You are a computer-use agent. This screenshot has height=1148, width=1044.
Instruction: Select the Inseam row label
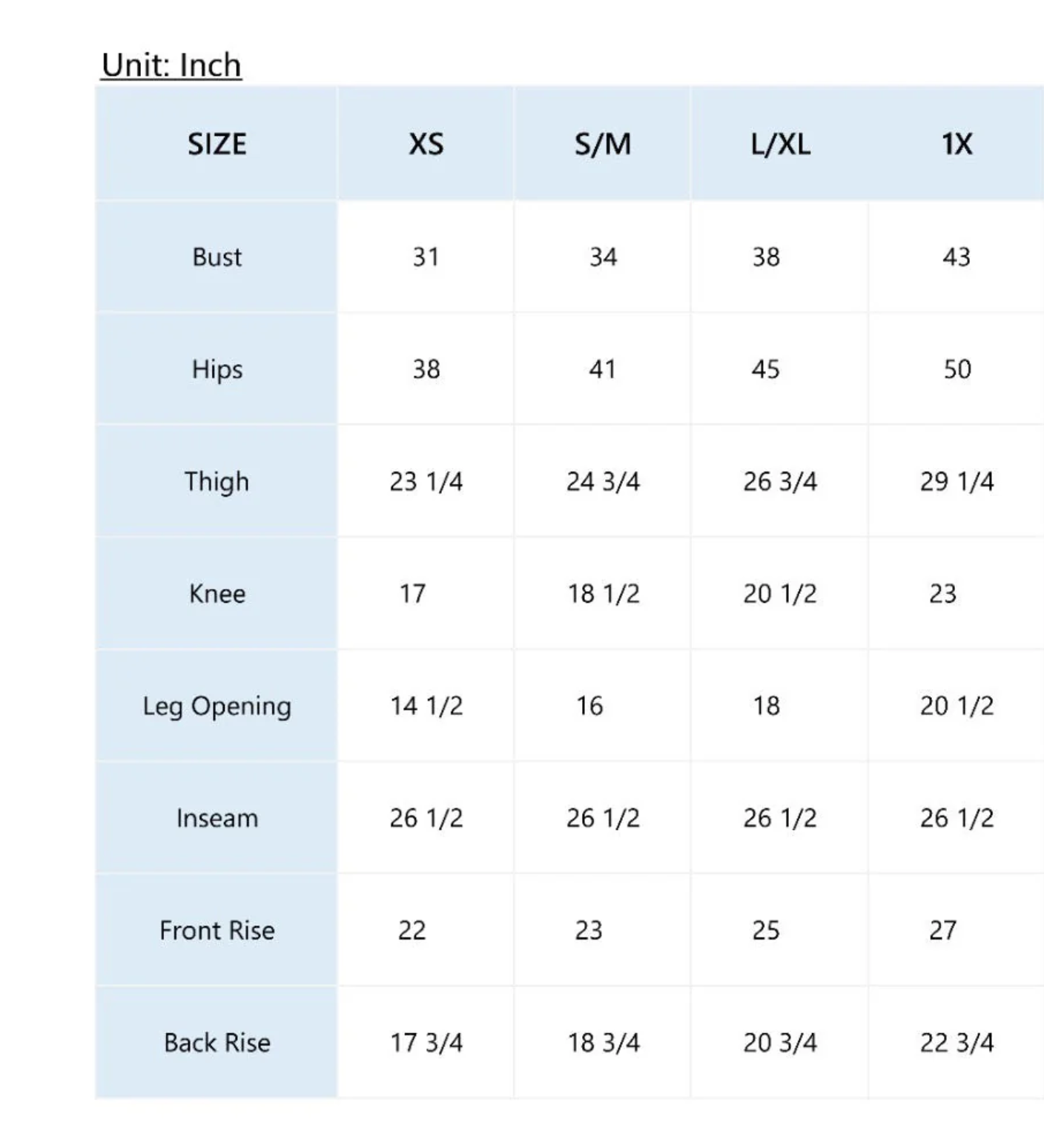(x=217, y=818)
